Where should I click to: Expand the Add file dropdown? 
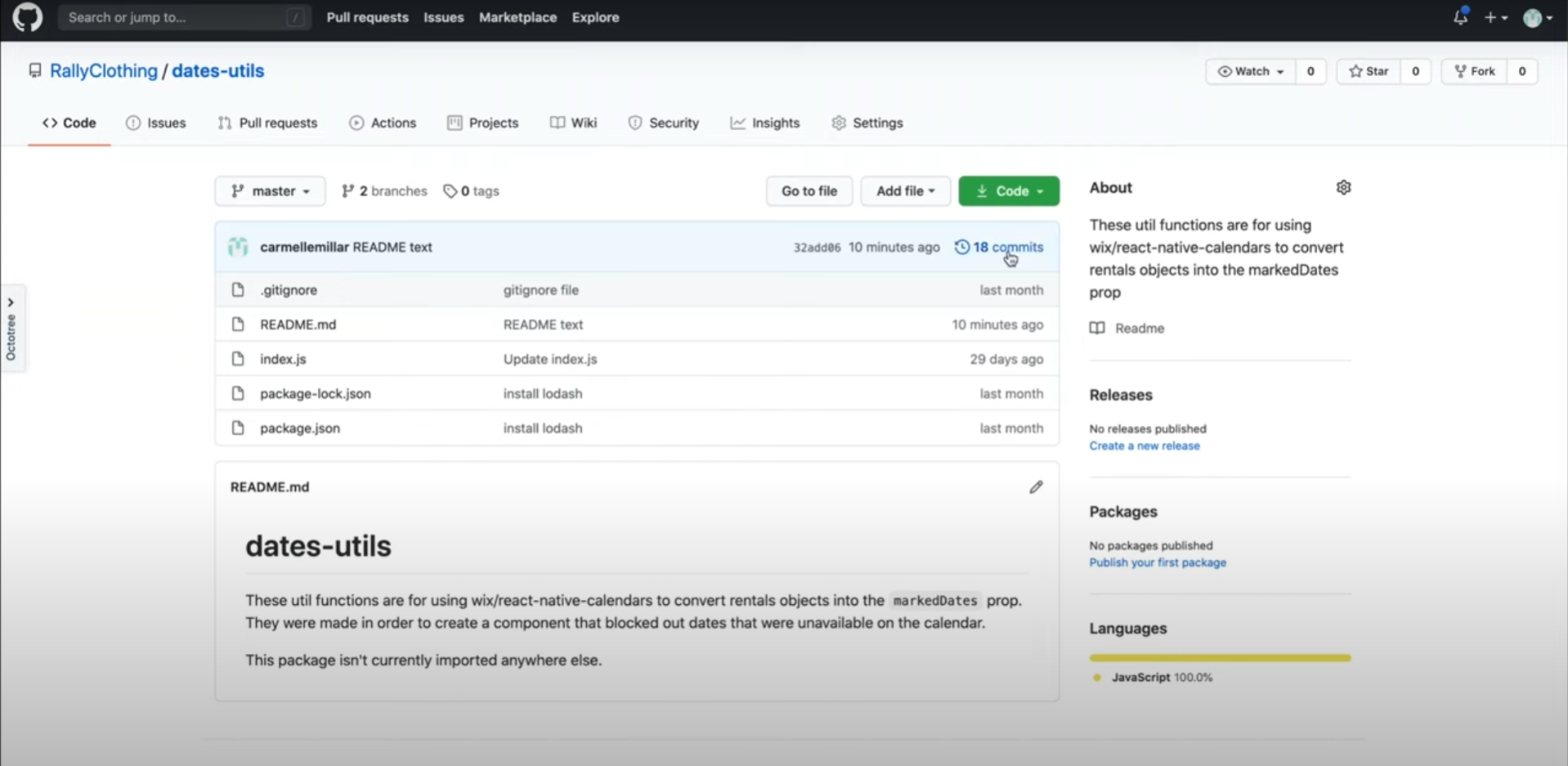[905, 191]
